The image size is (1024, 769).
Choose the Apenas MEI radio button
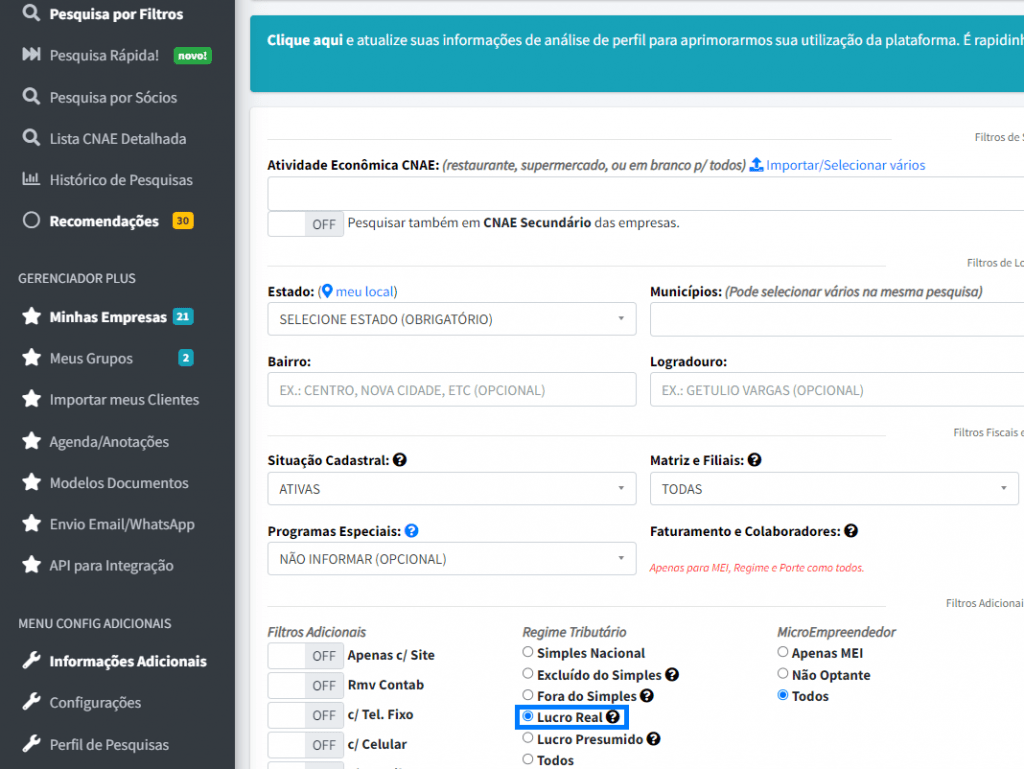pos(783,652)
